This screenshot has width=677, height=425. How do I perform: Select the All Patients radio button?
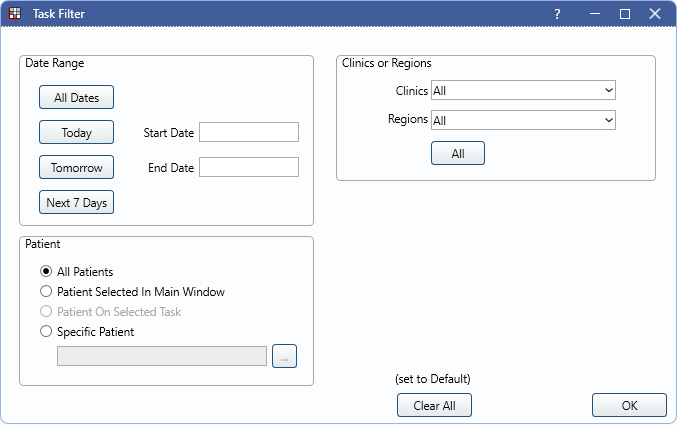[46, 272]
